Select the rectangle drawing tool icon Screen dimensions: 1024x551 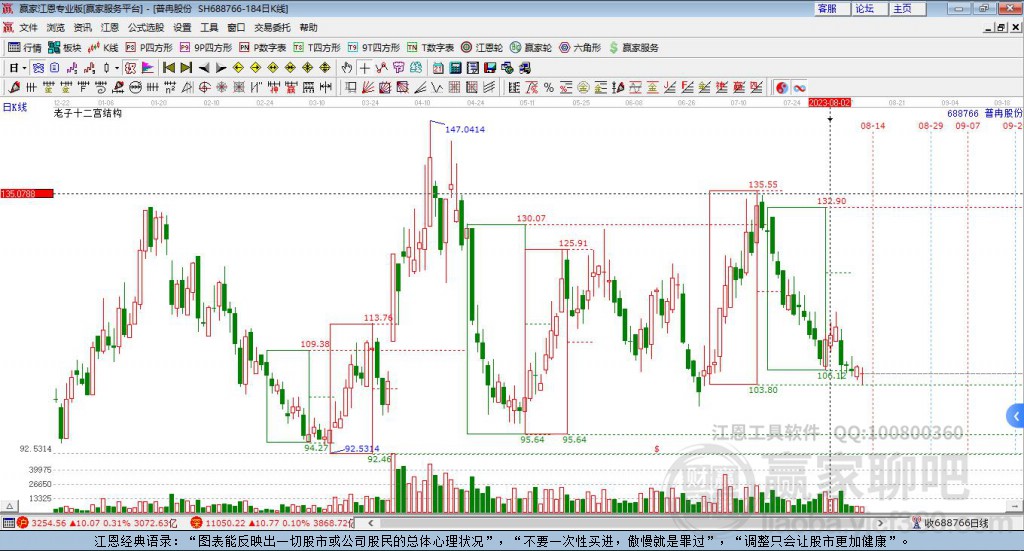pos(351,87)
